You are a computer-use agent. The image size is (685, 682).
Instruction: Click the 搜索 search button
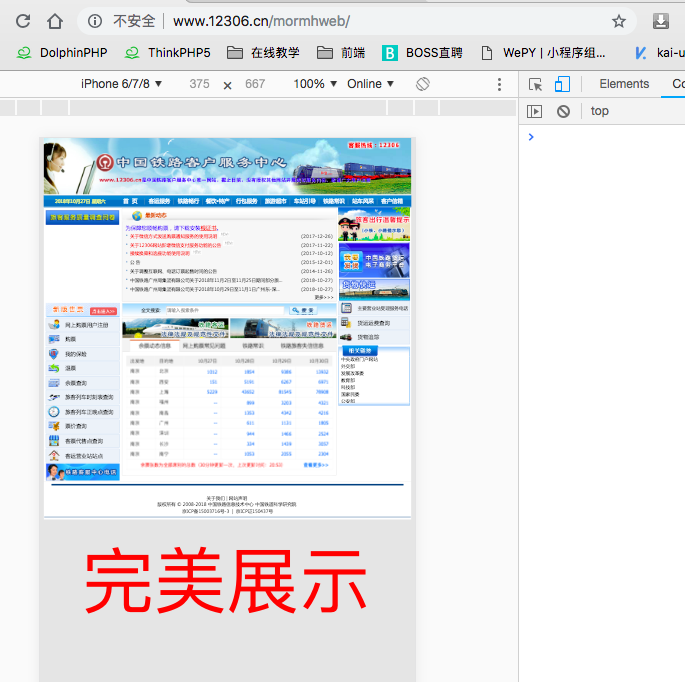(x=303, y=310)
